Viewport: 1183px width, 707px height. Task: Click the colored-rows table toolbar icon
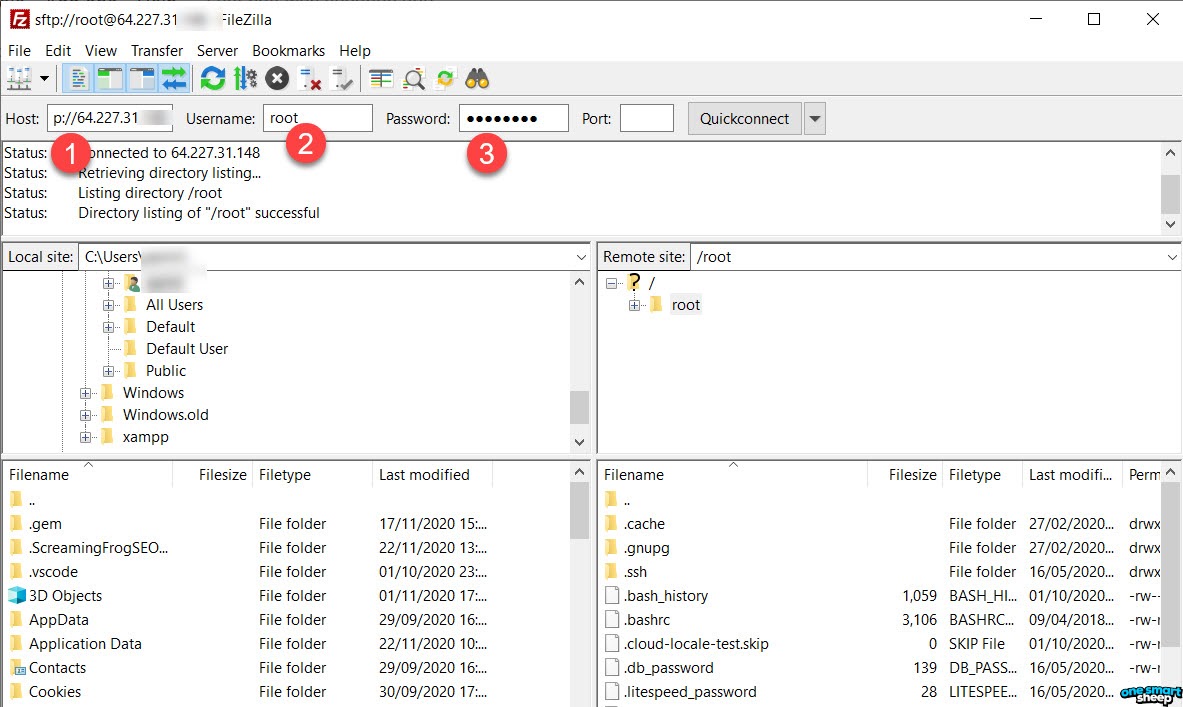point(381,78)
